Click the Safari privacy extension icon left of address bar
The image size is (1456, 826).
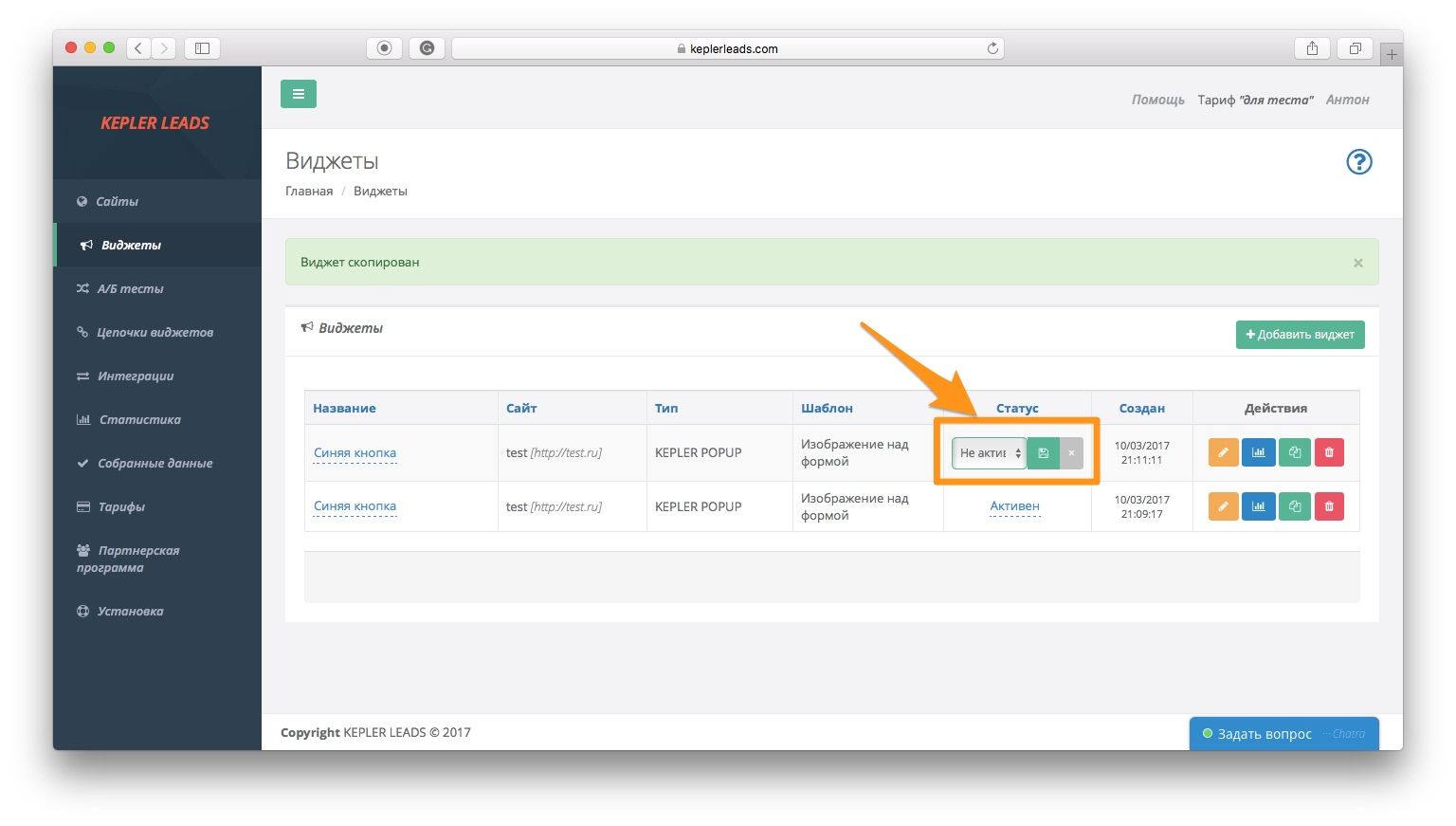click(384, 48)
